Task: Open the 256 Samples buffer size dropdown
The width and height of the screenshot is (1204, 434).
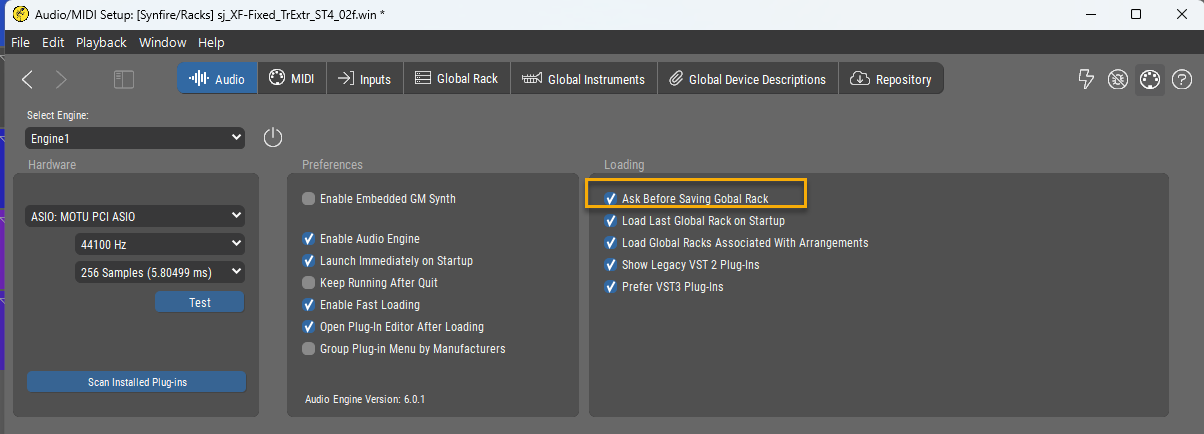Action: 159,271
